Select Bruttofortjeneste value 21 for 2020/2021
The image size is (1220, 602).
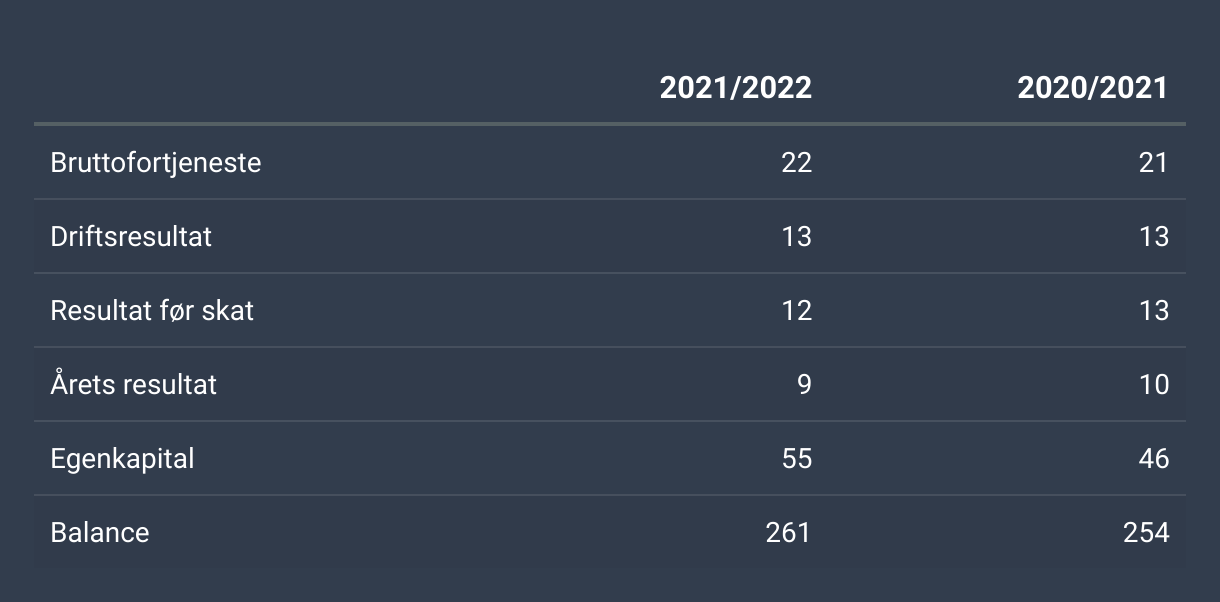pos(1153,162)
